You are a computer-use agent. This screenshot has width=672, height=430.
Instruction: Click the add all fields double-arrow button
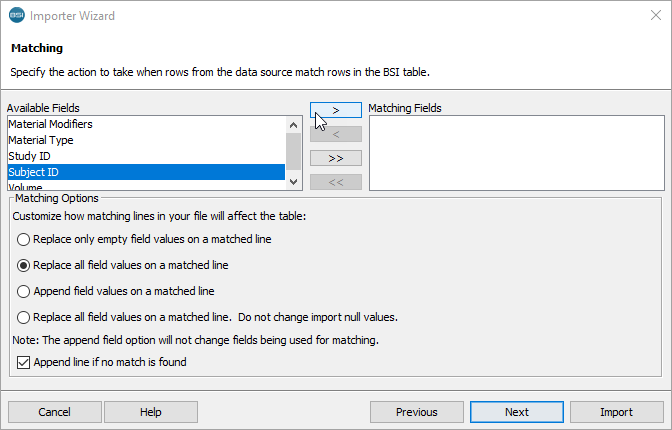click(335, 158)
